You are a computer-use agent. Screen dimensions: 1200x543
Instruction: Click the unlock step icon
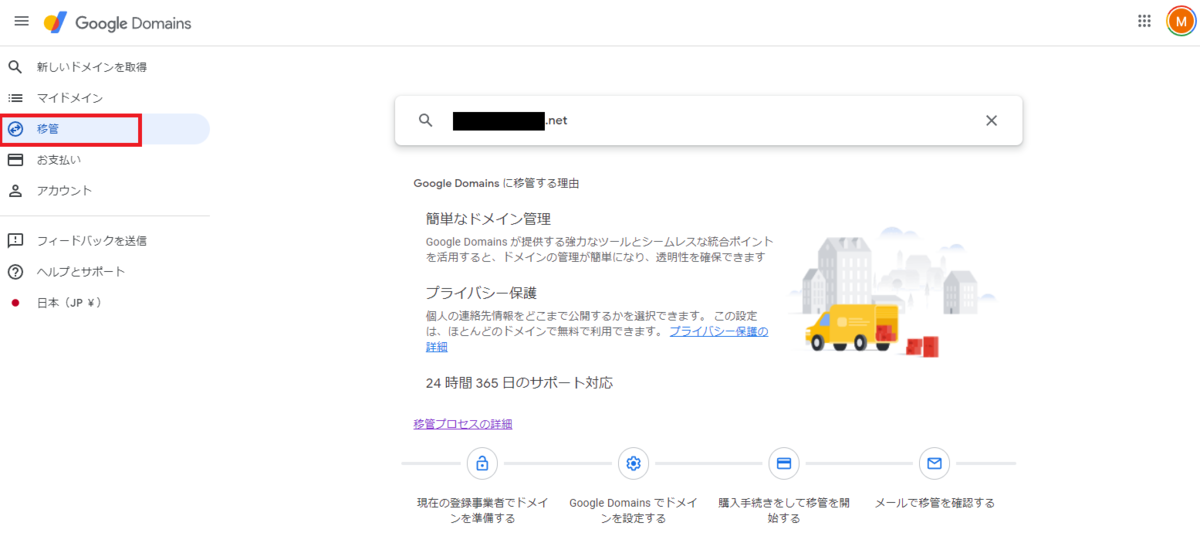[x=482, y=463]
